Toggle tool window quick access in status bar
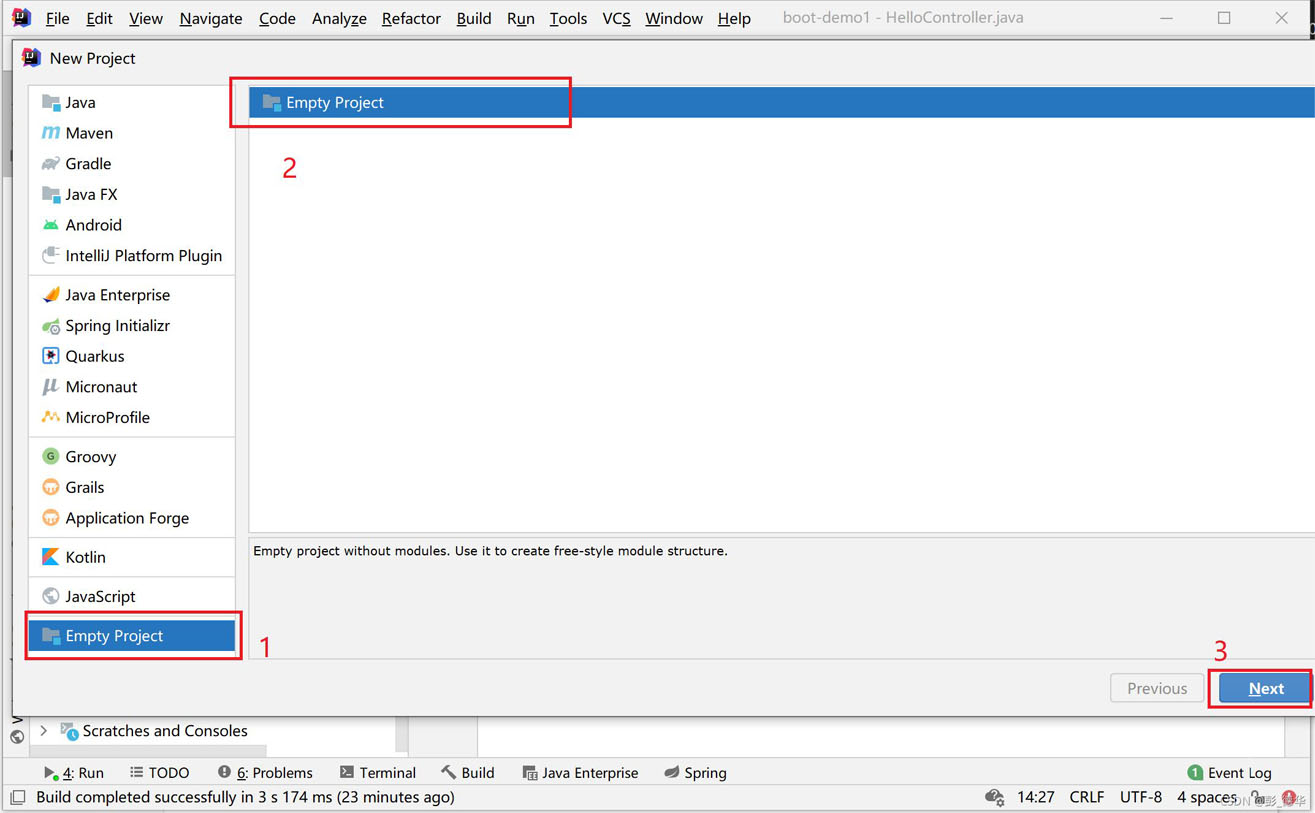1315x813 pixels. 18,798
